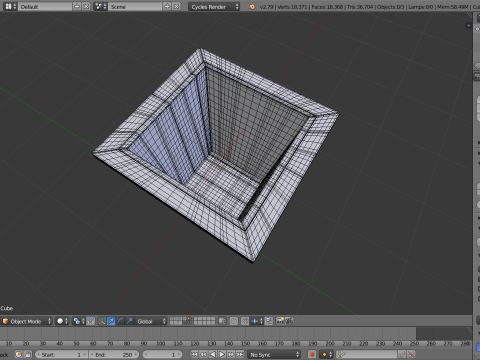Play the animation in reverse

(212, 354)
